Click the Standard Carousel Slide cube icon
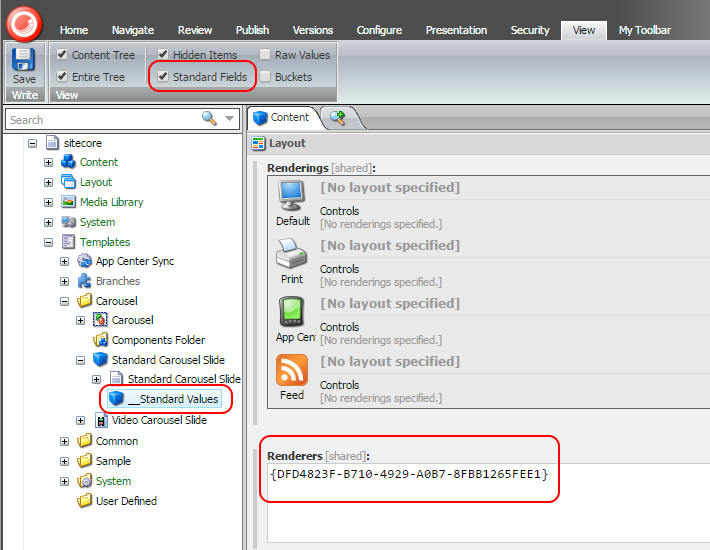Viewport: 710px width, 550px height. pos(100,359)
